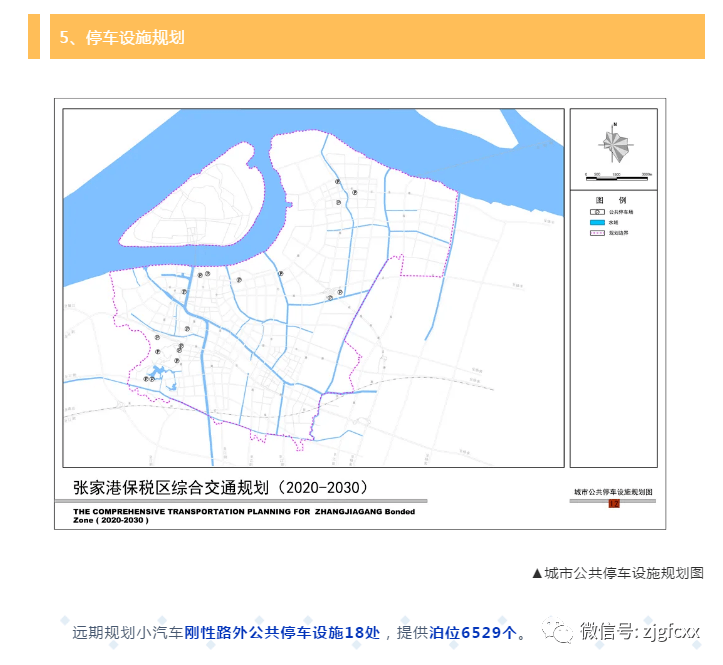Open the parking facilities planning map image
Screen dimensions: 723x665
tap(360, 314)
